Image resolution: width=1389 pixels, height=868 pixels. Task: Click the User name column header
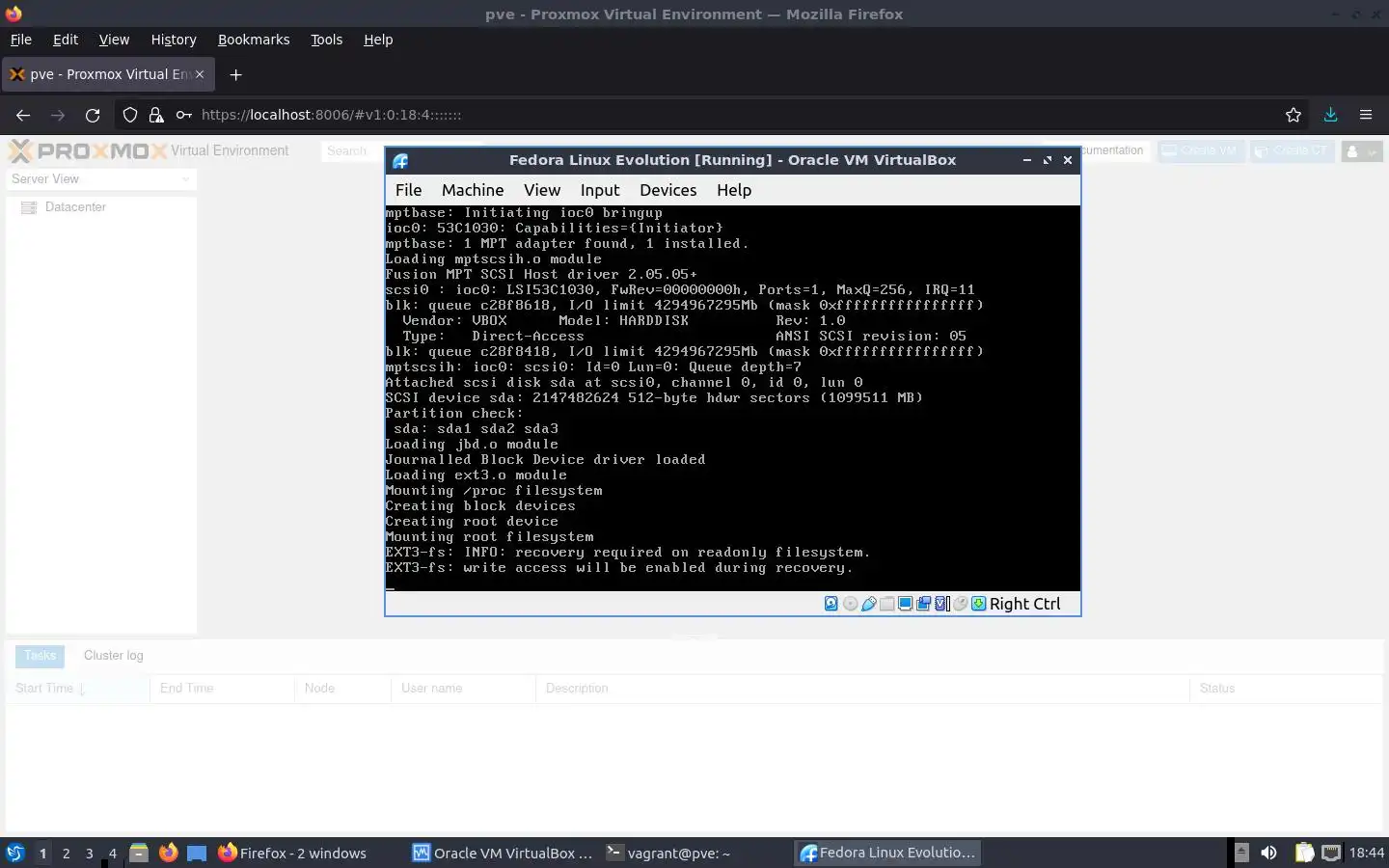point(463,689)
